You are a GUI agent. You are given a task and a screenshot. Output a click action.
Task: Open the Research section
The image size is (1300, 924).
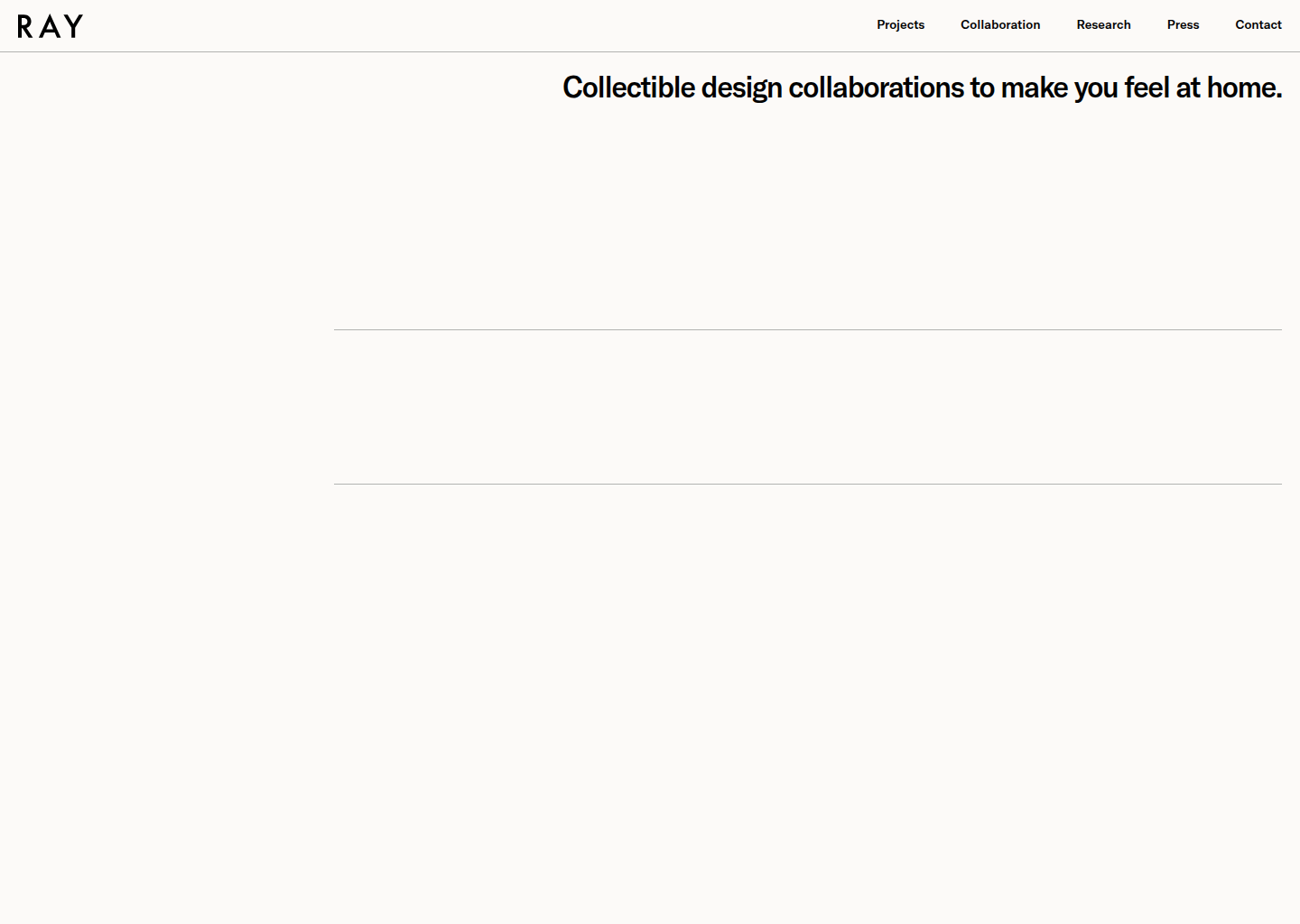[x=1103, y=24]
